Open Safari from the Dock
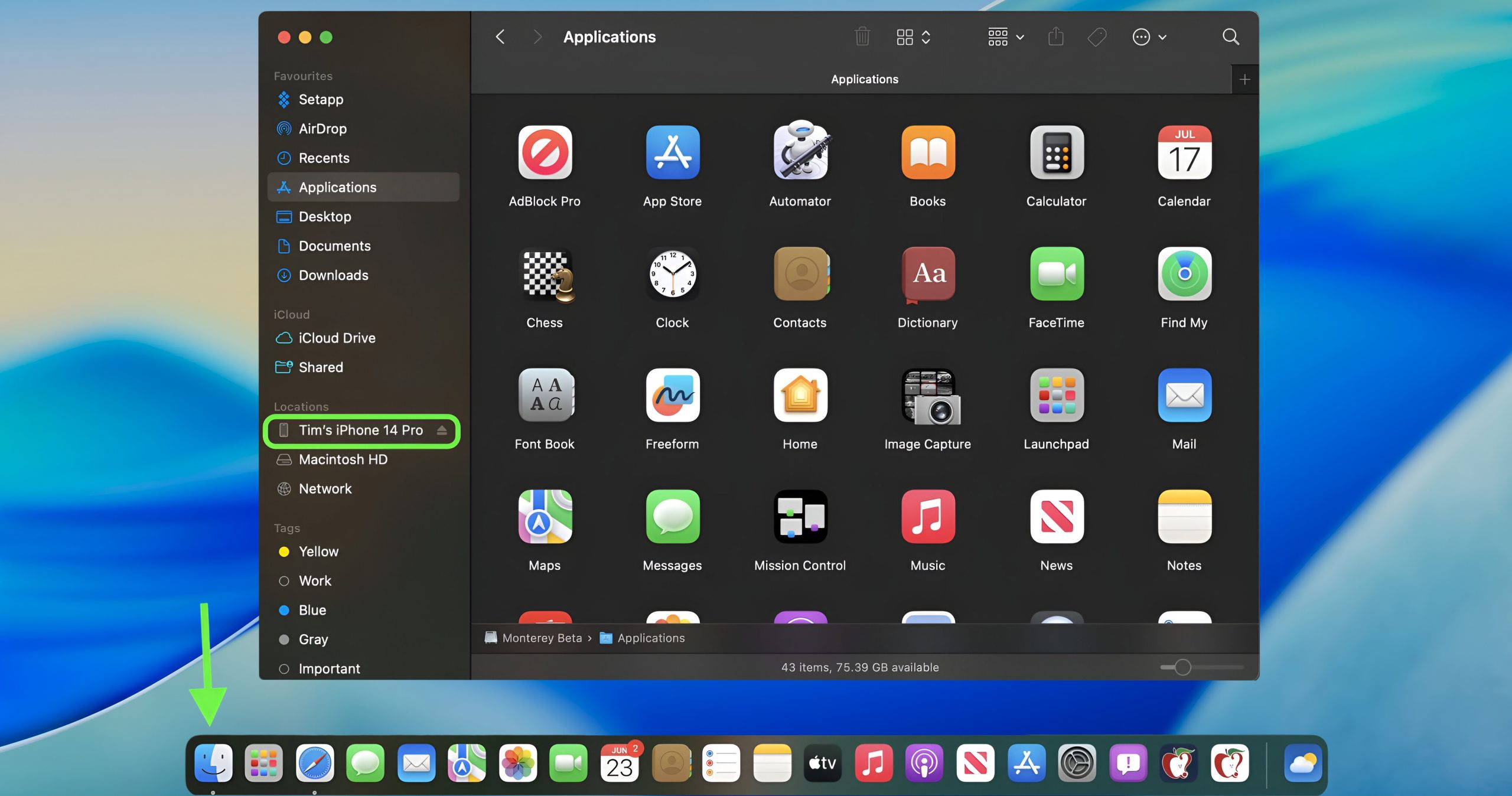1512x796 pixels. point(315,762)
